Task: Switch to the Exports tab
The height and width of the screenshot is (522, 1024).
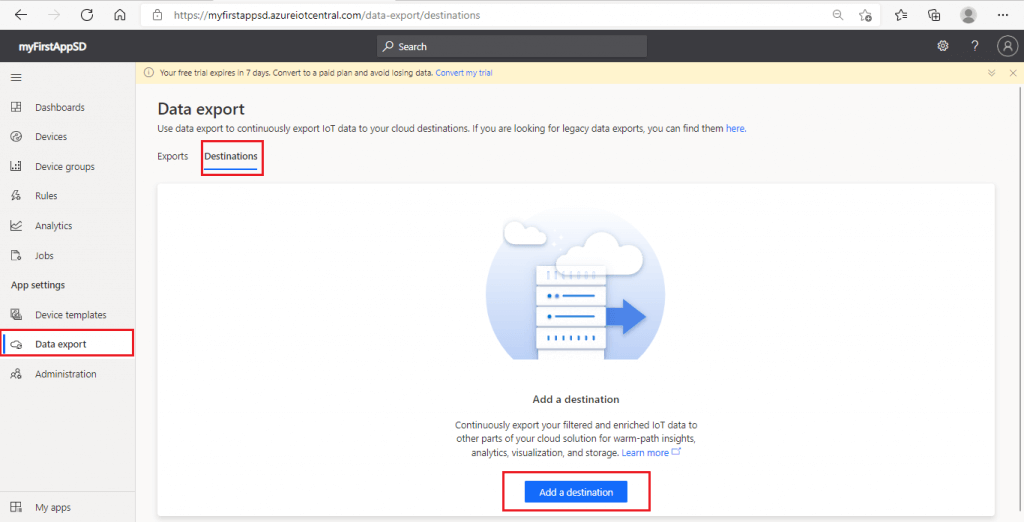Action: pos(173,157)
